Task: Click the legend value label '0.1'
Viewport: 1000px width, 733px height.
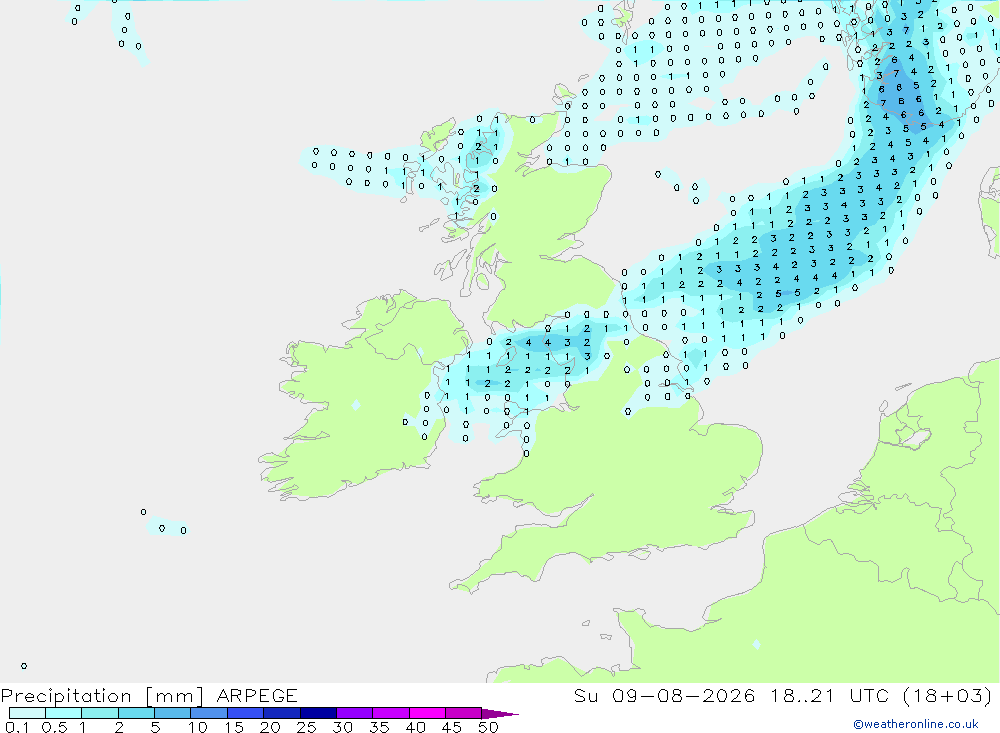Action: click(17, 727)
